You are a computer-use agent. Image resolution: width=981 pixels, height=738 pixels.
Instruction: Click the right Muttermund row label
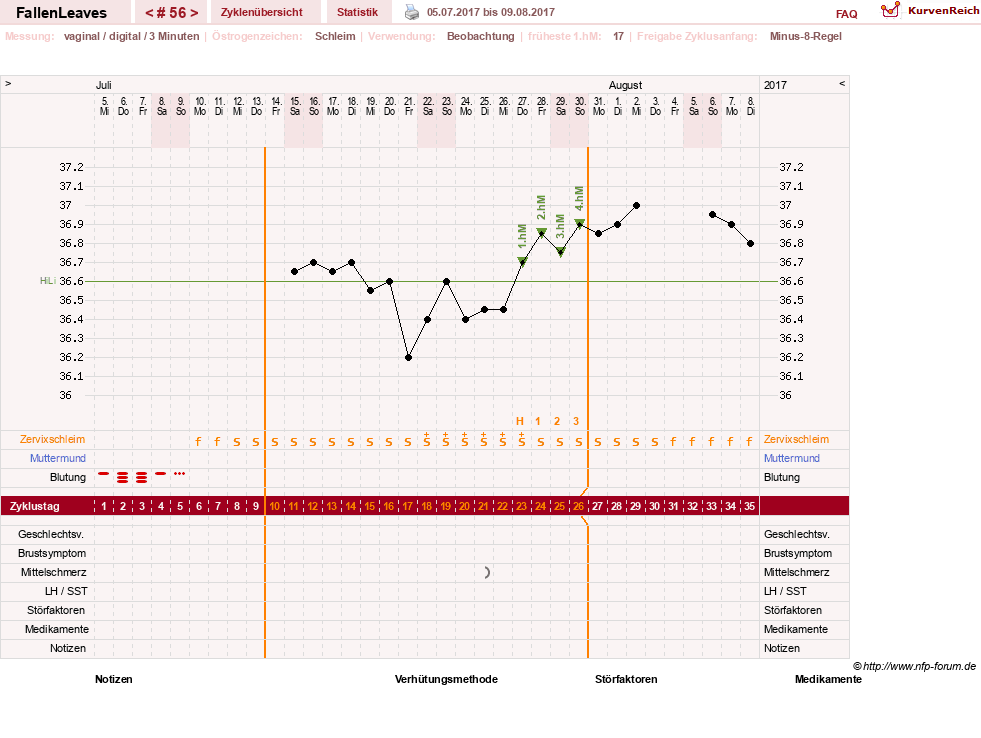[791, 458]
